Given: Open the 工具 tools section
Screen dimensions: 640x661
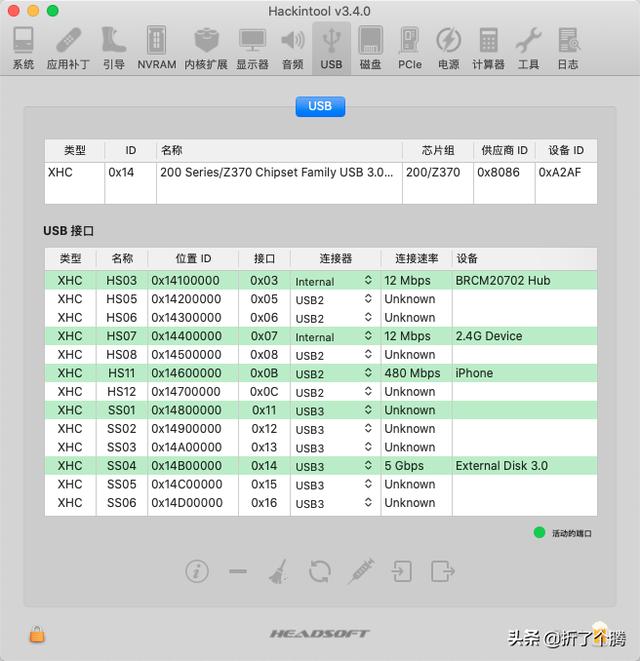Looking at the screenshot, I should [528, 48].
